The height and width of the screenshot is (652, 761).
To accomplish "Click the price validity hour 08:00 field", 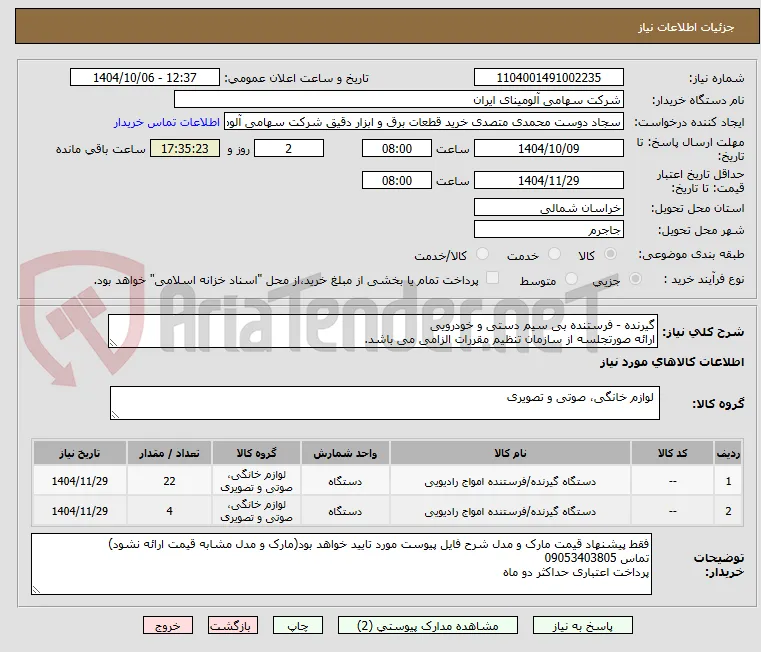I will click(x=397, y=181).
